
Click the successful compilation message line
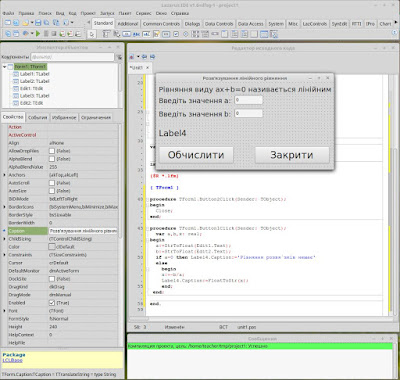click(260, 346)
